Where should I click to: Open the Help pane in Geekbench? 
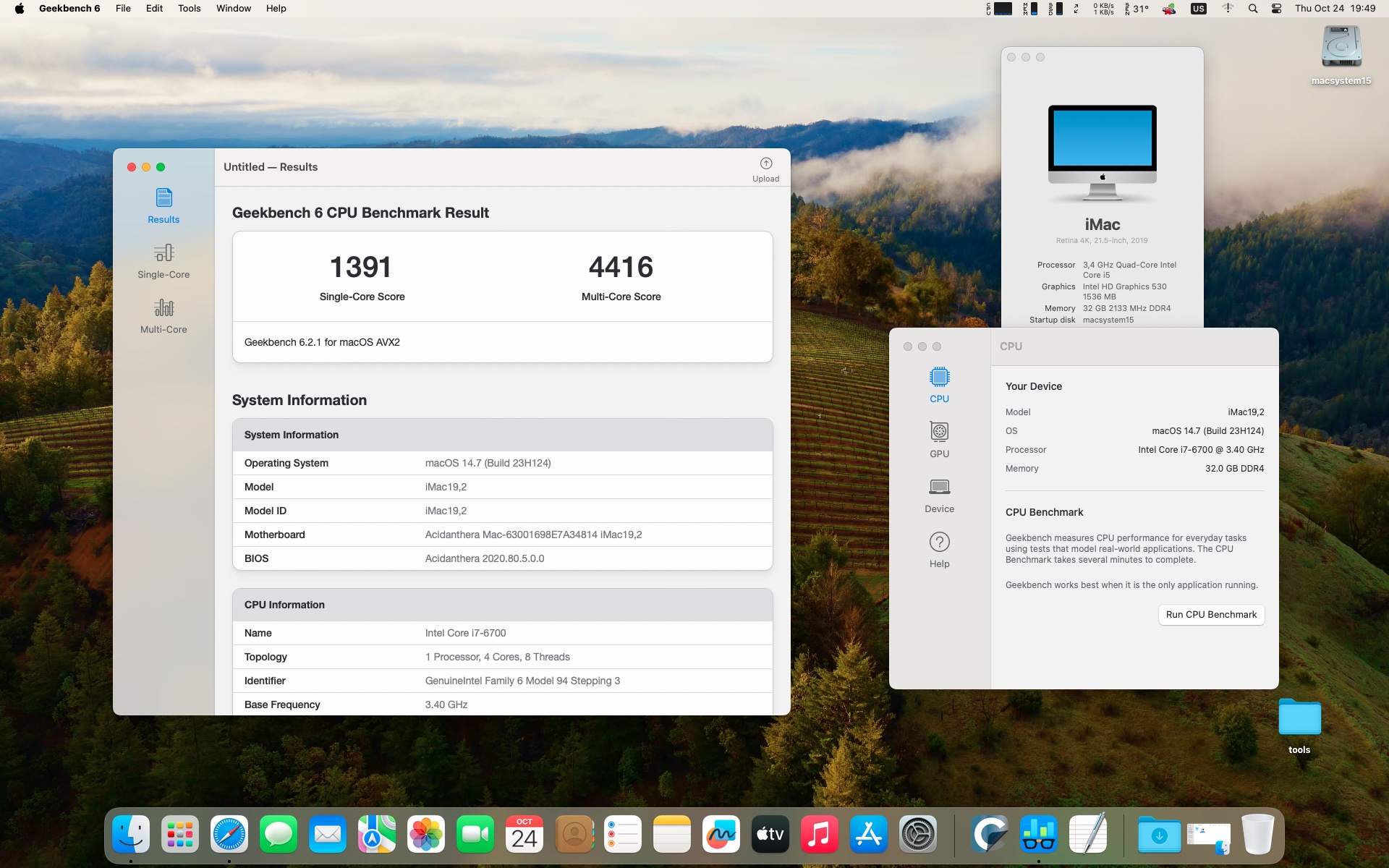pyautogui.click(x=939, y=549)
